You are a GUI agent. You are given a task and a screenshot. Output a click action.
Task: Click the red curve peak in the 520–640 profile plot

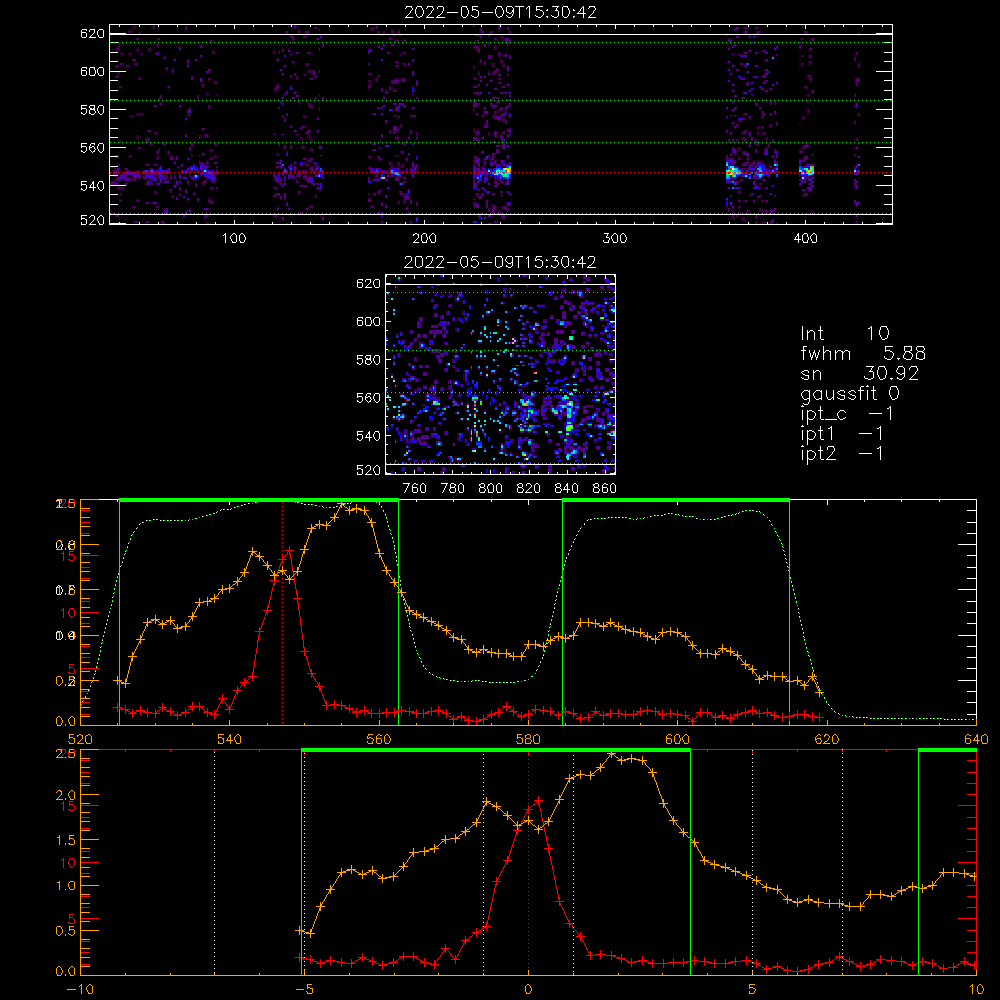(x=290, y=549)
